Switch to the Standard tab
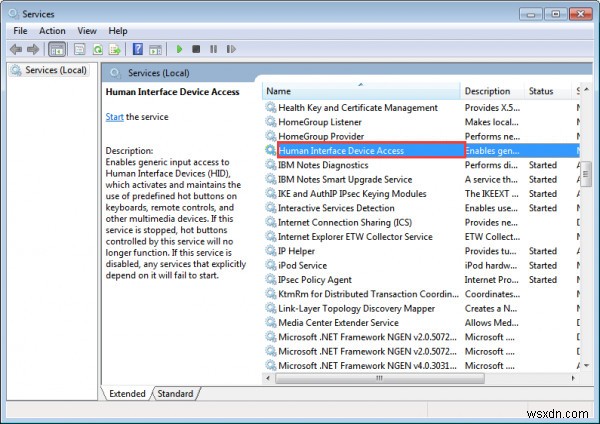This screenshot has height=424, width=600. pos(175,393)
